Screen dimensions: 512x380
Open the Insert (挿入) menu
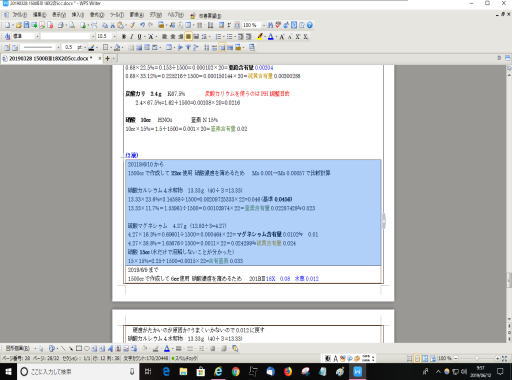(x=78, y=15)
